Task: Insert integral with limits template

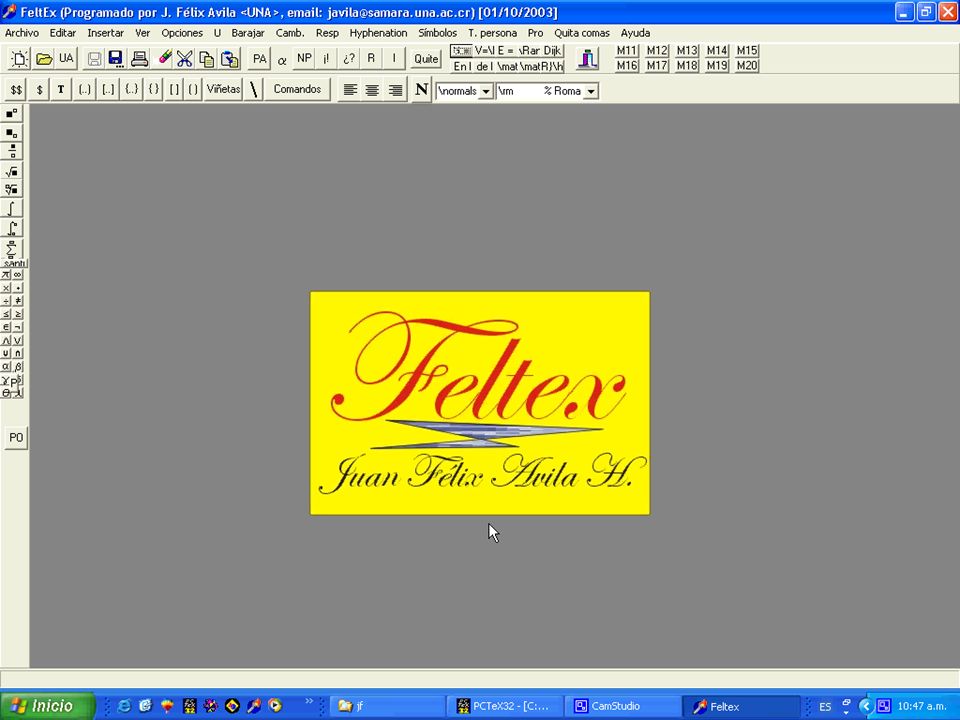Action: click(12, 228)
